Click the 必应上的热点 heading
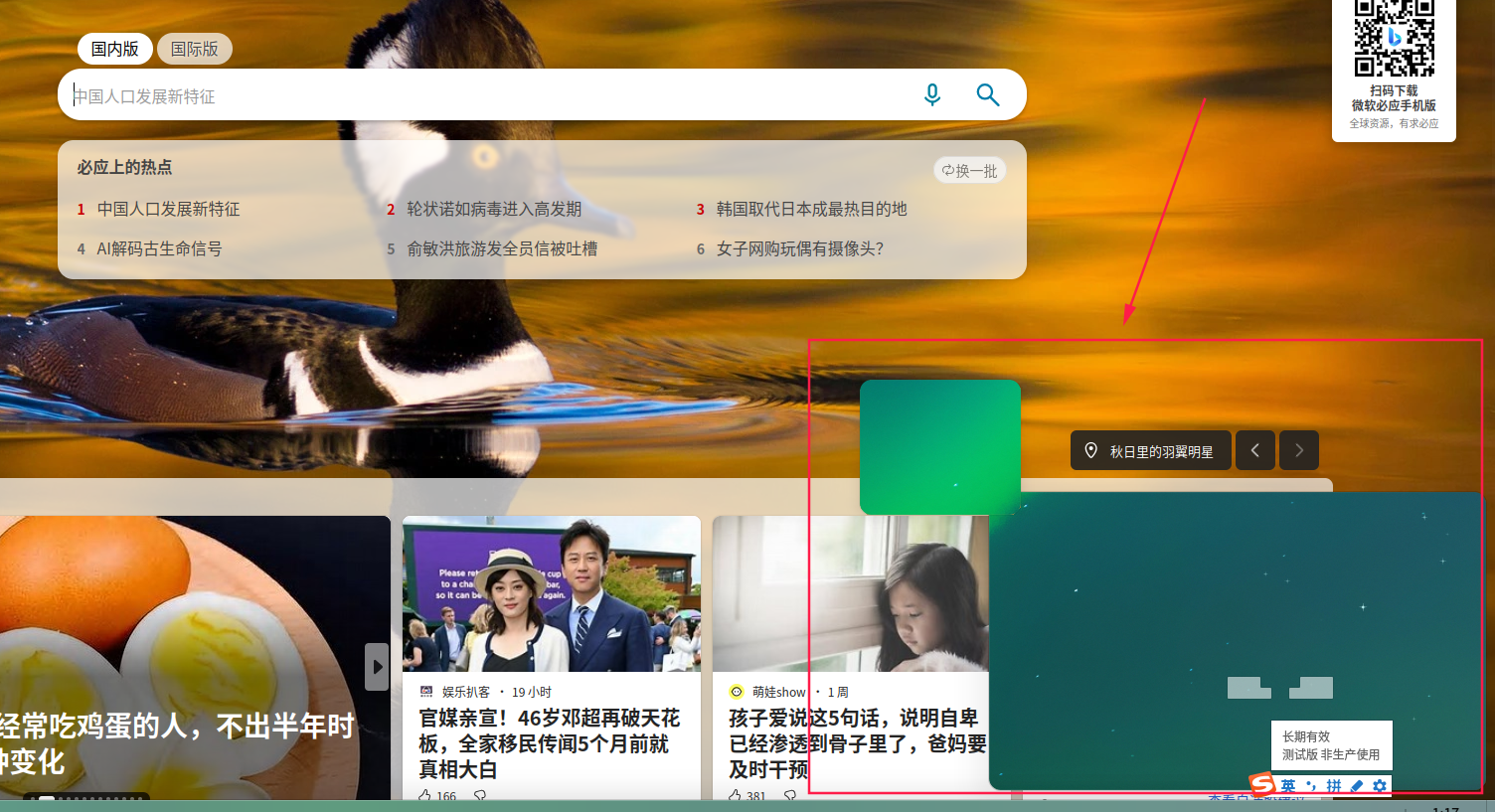This screenshot has width=1495, height=812. [125, 167]
